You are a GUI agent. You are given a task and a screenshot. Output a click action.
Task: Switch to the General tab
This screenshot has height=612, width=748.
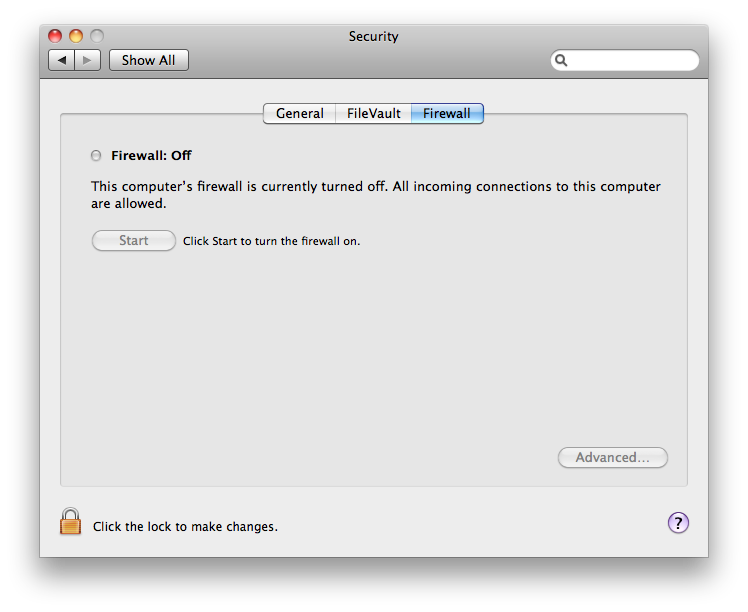point(299,114)
